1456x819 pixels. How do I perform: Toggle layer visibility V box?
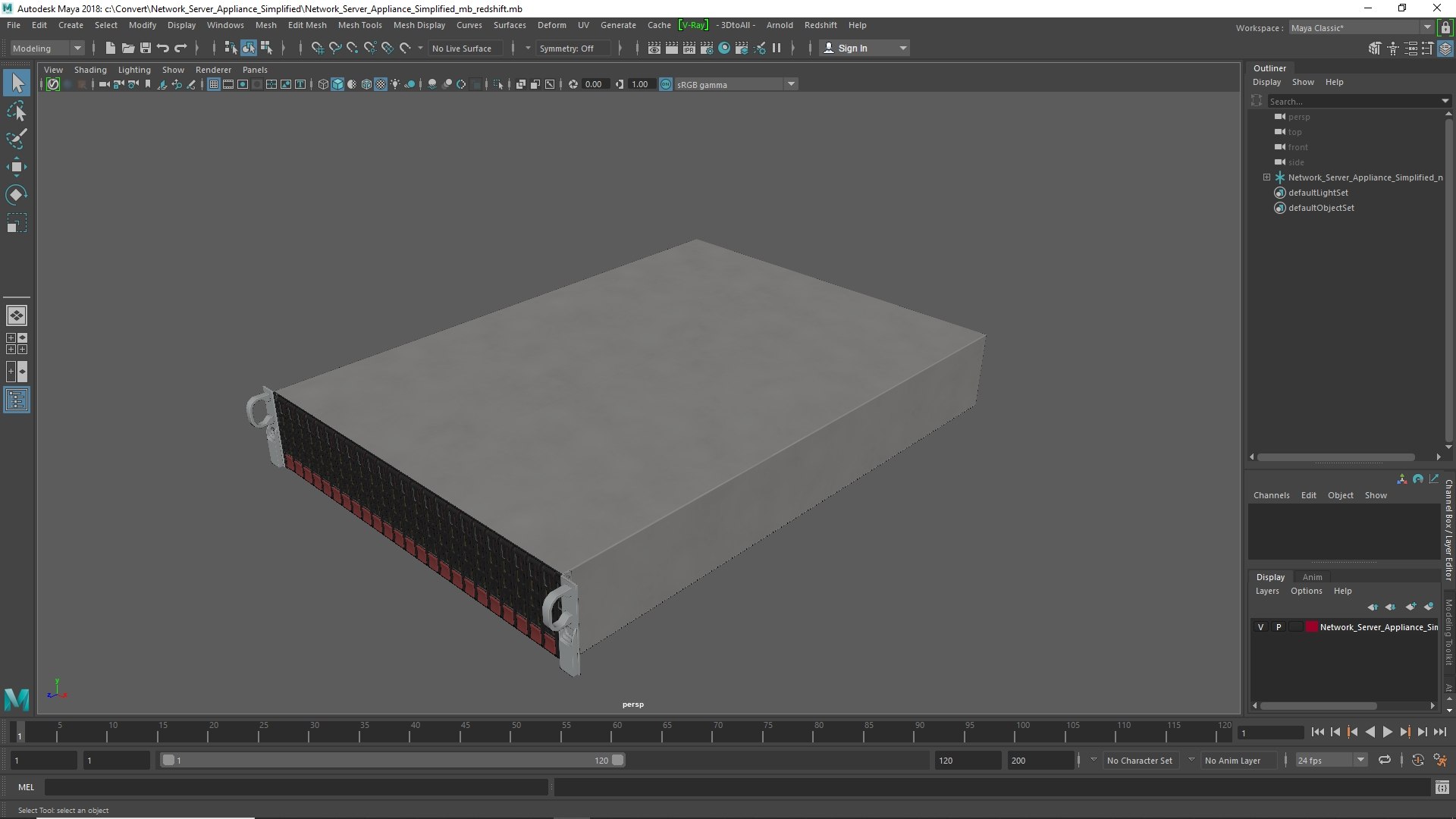pyautogui.click(x=1260, y=627)
